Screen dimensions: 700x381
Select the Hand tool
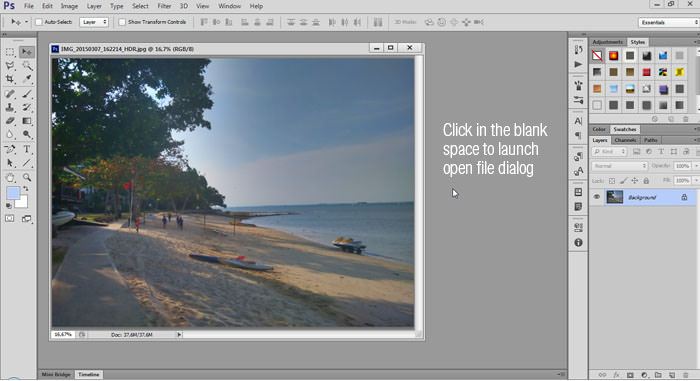[x=10, y=177]
